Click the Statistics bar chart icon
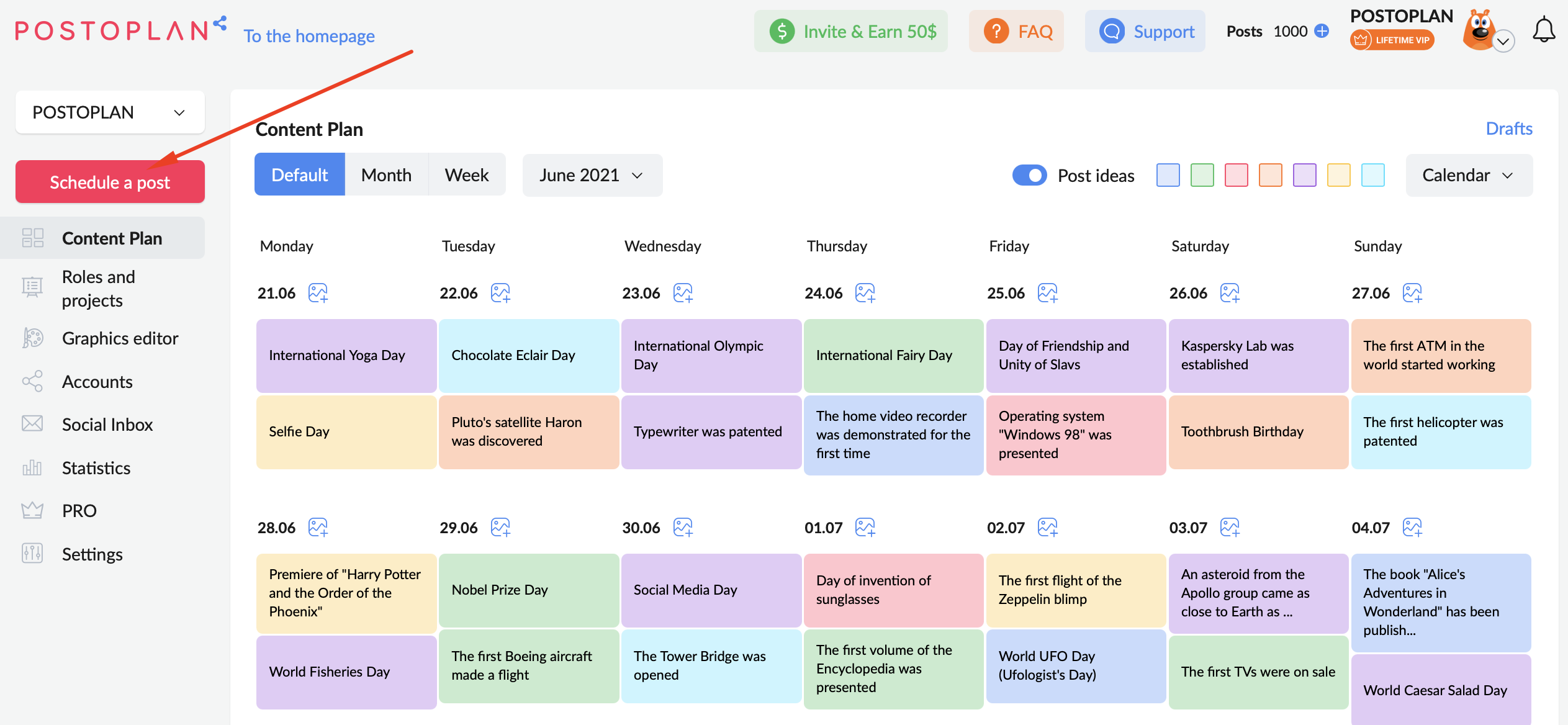This screenshot has height=725, width=1568. pos(32,467)
